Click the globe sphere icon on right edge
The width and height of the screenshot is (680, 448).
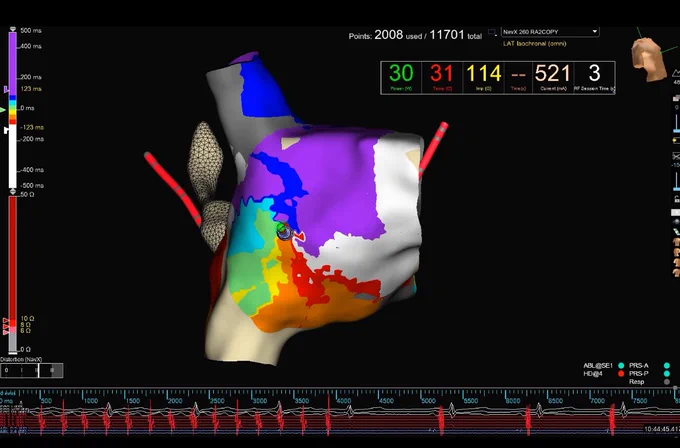click(x=677, y=222)
